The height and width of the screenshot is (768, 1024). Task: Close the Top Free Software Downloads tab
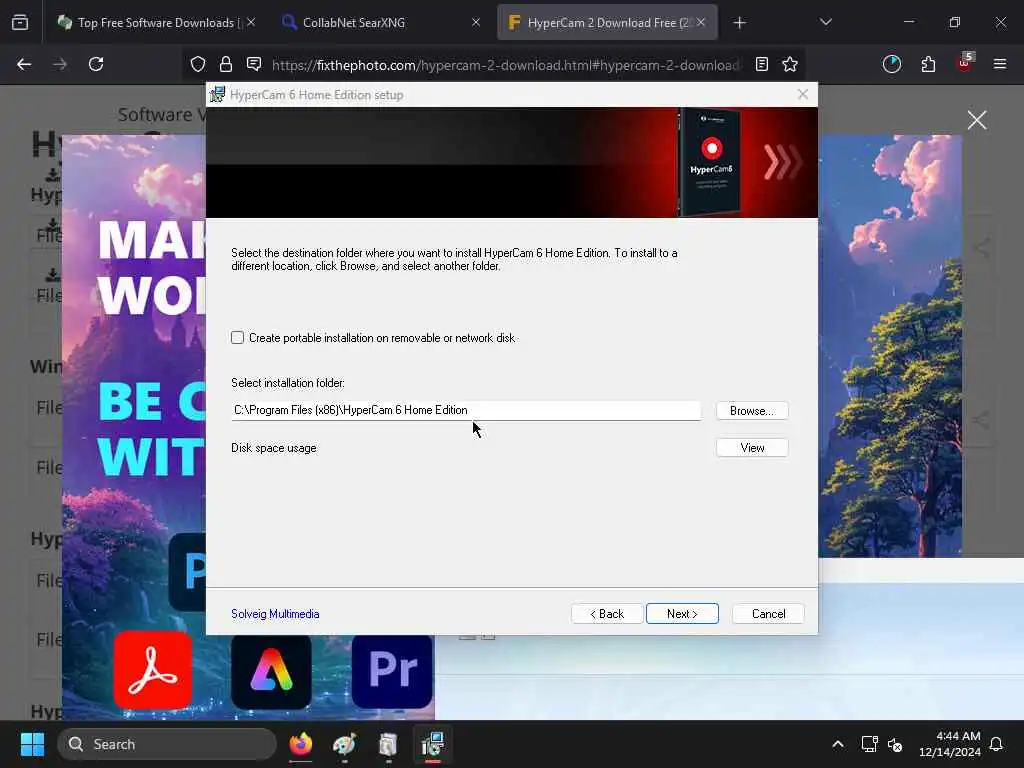pos(251,22)
